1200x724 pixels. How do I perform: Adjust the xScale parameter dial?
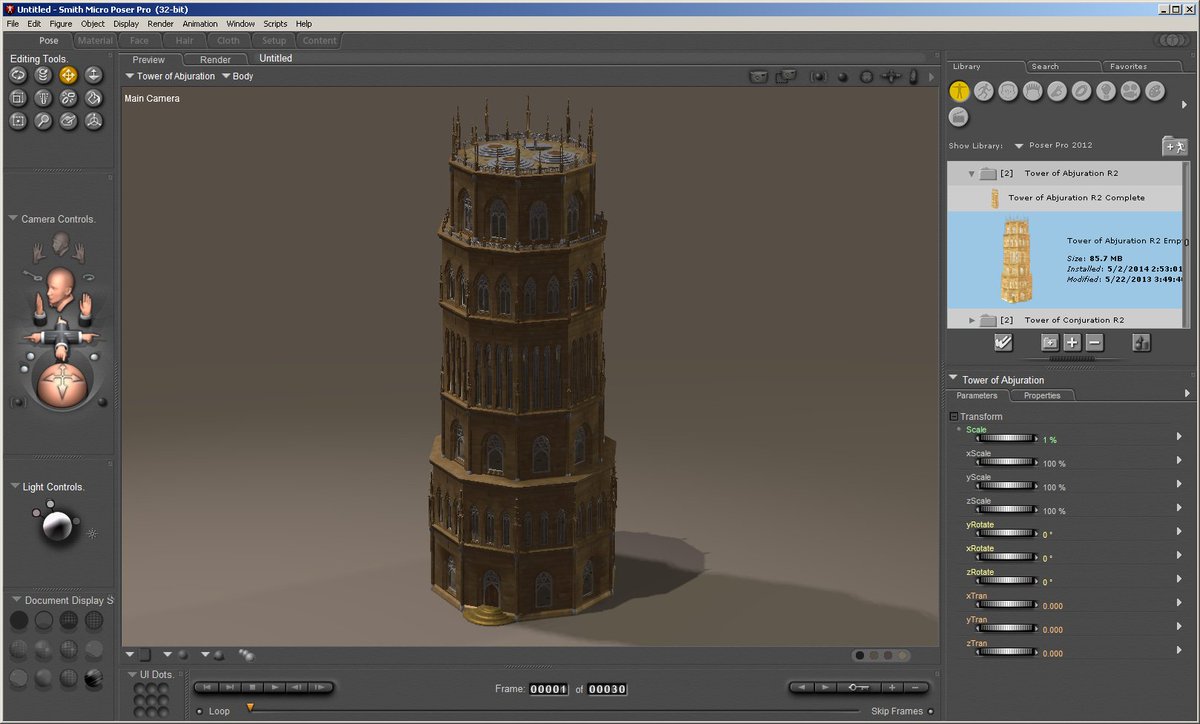(1006, 462)
